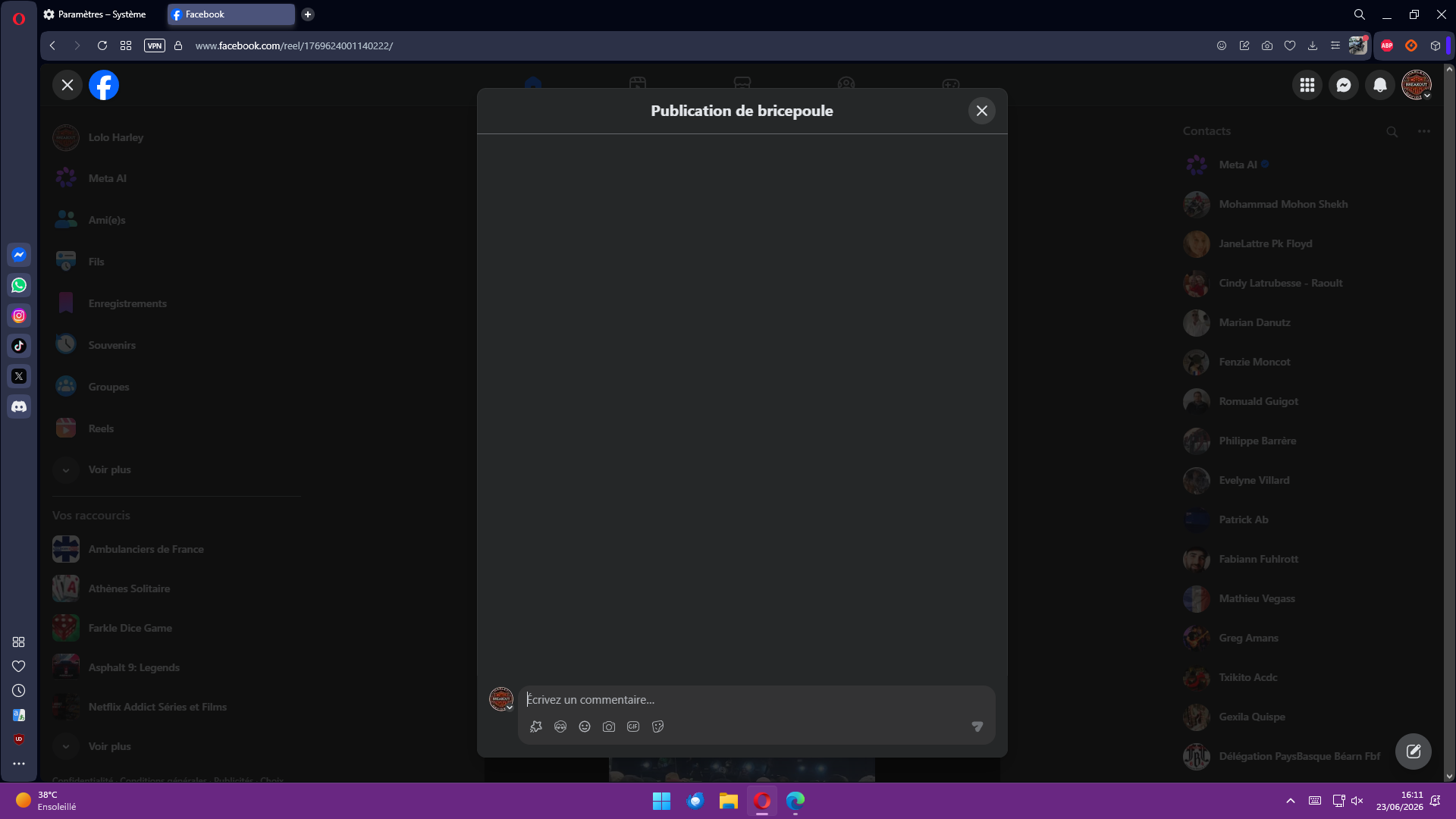Open the sticker picker icon
1456x819 pixels.
[657, 726]
